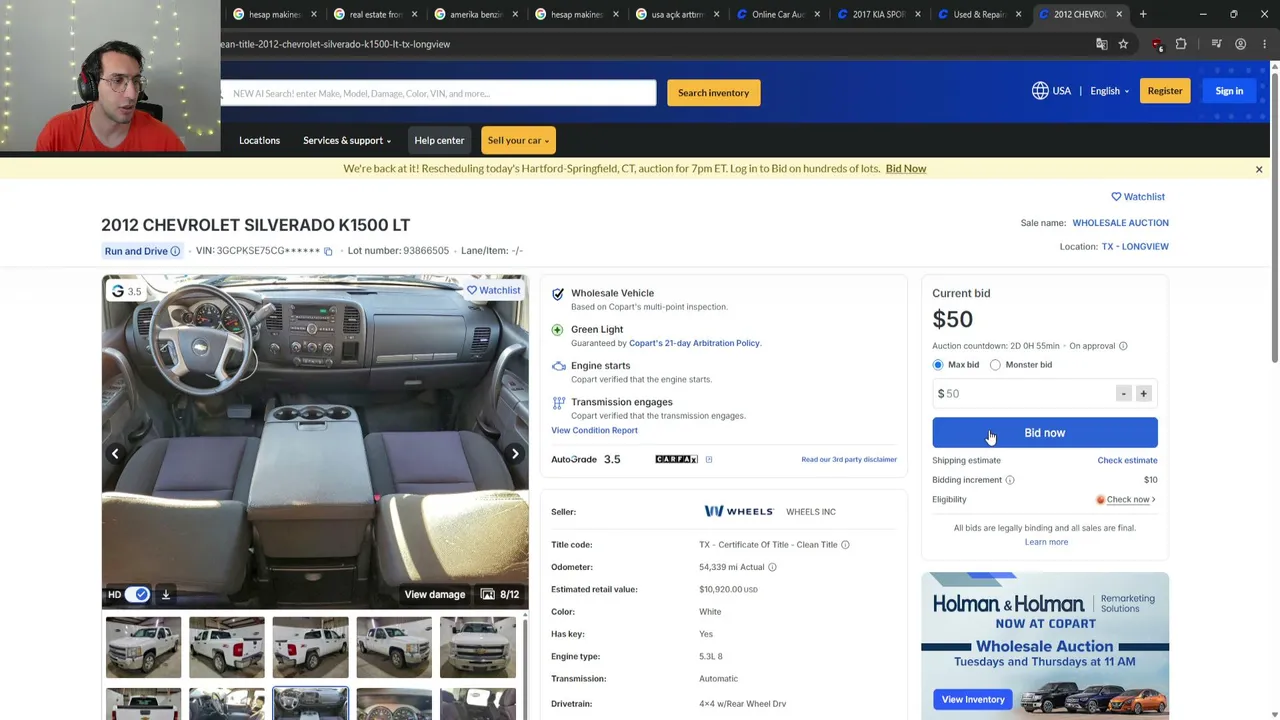Open the Chrome extensions puzzle icon
1280x720 pixels.
pos(1181,44)
